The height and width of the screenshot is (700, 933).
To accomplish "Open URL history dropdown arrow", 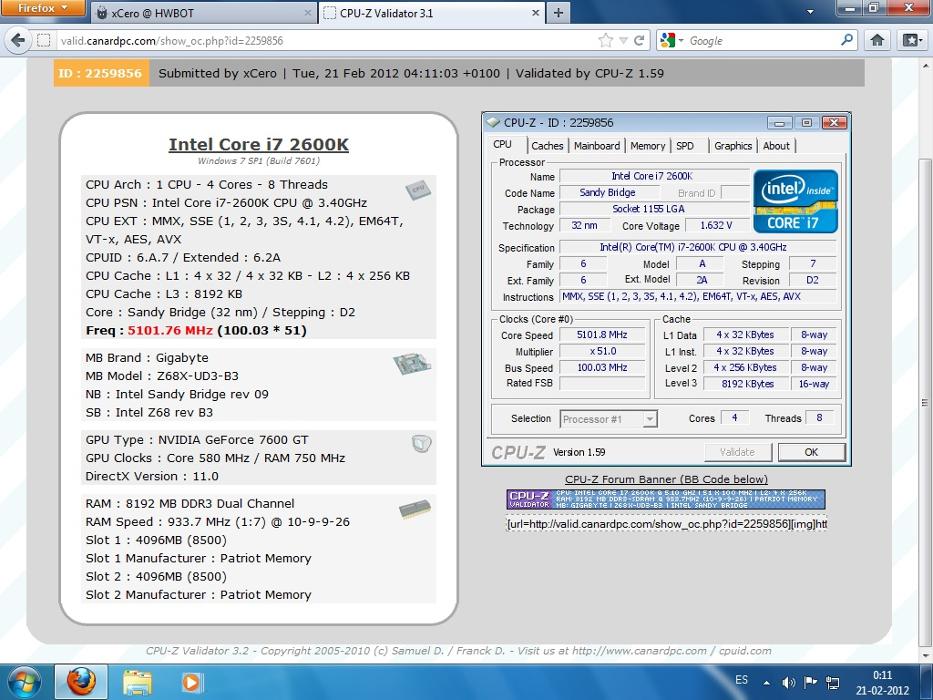I will (x=623, y=40).
